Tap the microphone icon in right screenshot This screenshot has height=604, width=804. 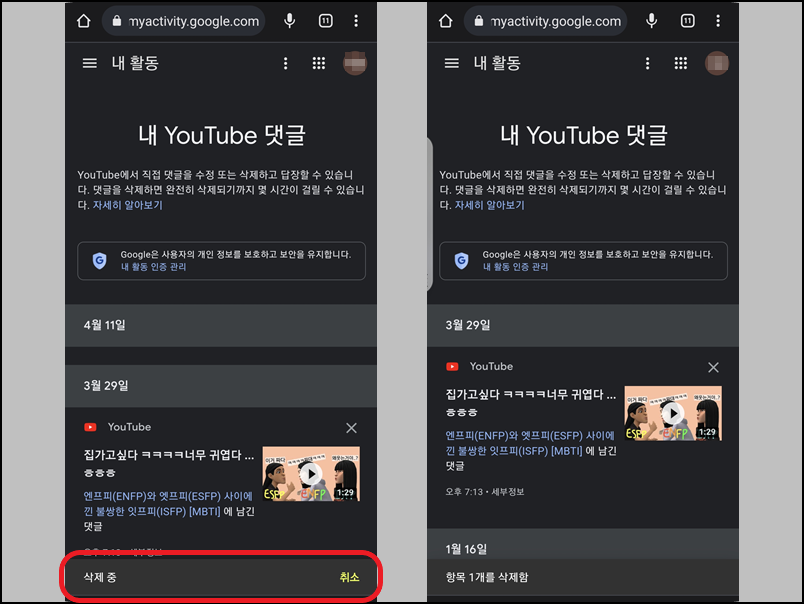651,21
